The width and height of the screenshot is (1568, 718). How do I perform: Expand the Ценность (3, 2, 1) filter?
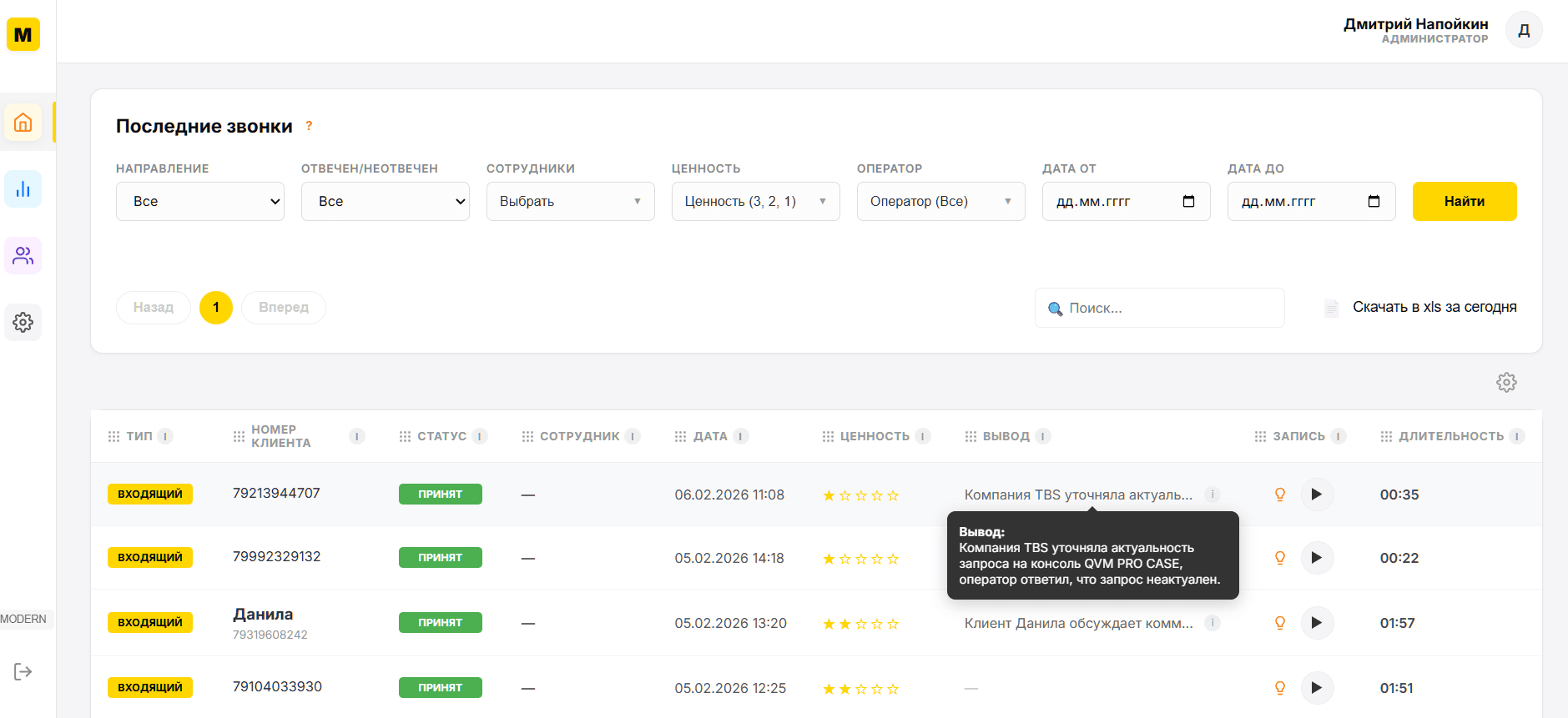(755, 202)
